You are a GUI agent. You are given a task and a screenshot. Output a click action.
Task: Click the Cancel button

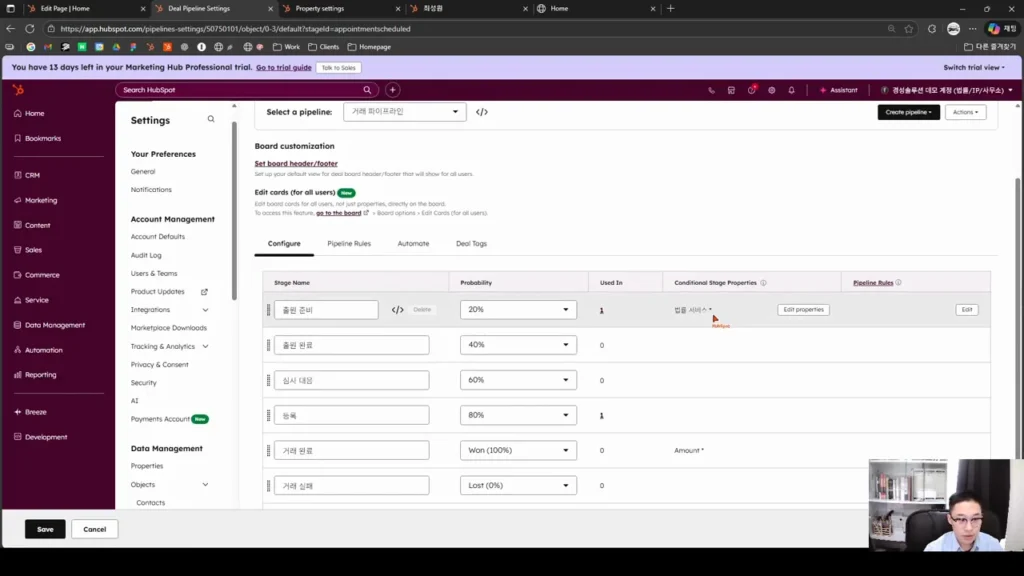[95, 529]
